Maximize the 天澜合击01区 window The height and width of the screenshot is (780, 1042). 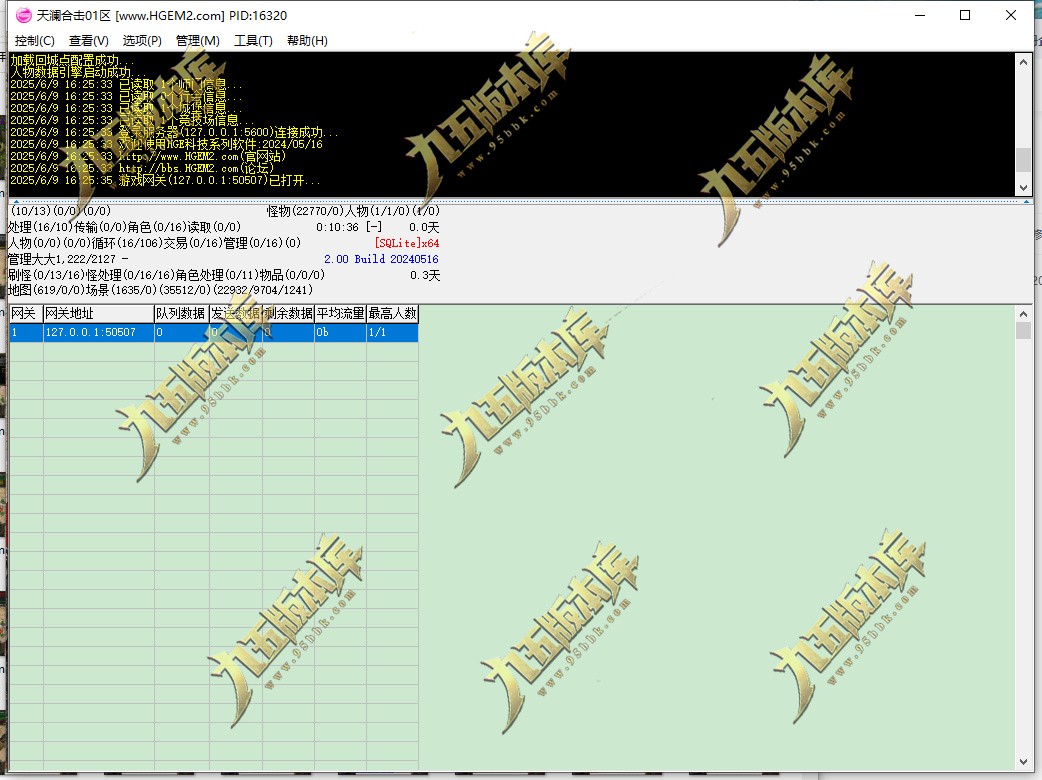click(965, 15)
